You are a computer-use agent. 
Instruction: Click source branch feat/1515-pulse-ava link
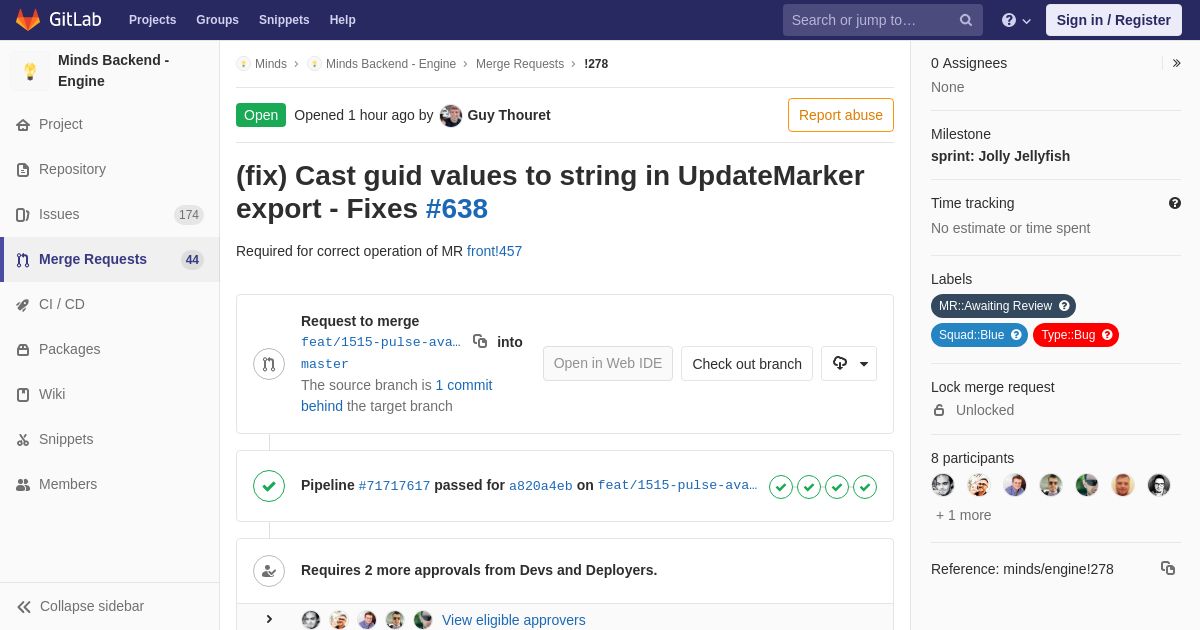coord(381,342)
